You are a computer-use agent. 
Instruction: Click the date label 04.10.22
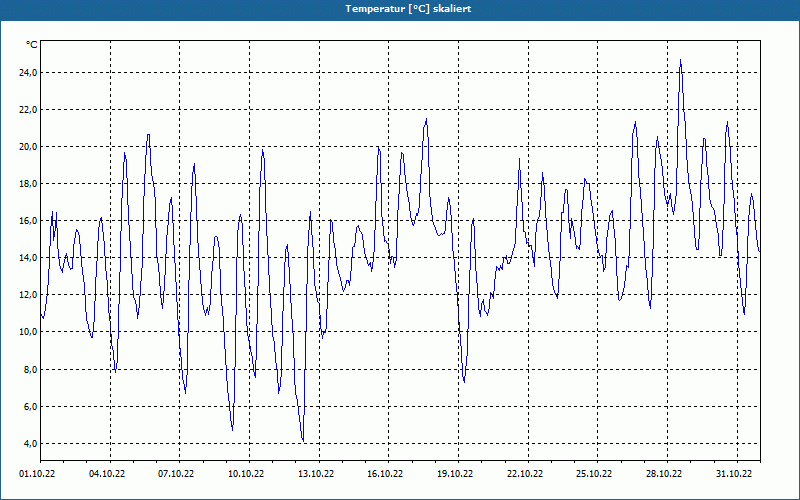[107, 473]
